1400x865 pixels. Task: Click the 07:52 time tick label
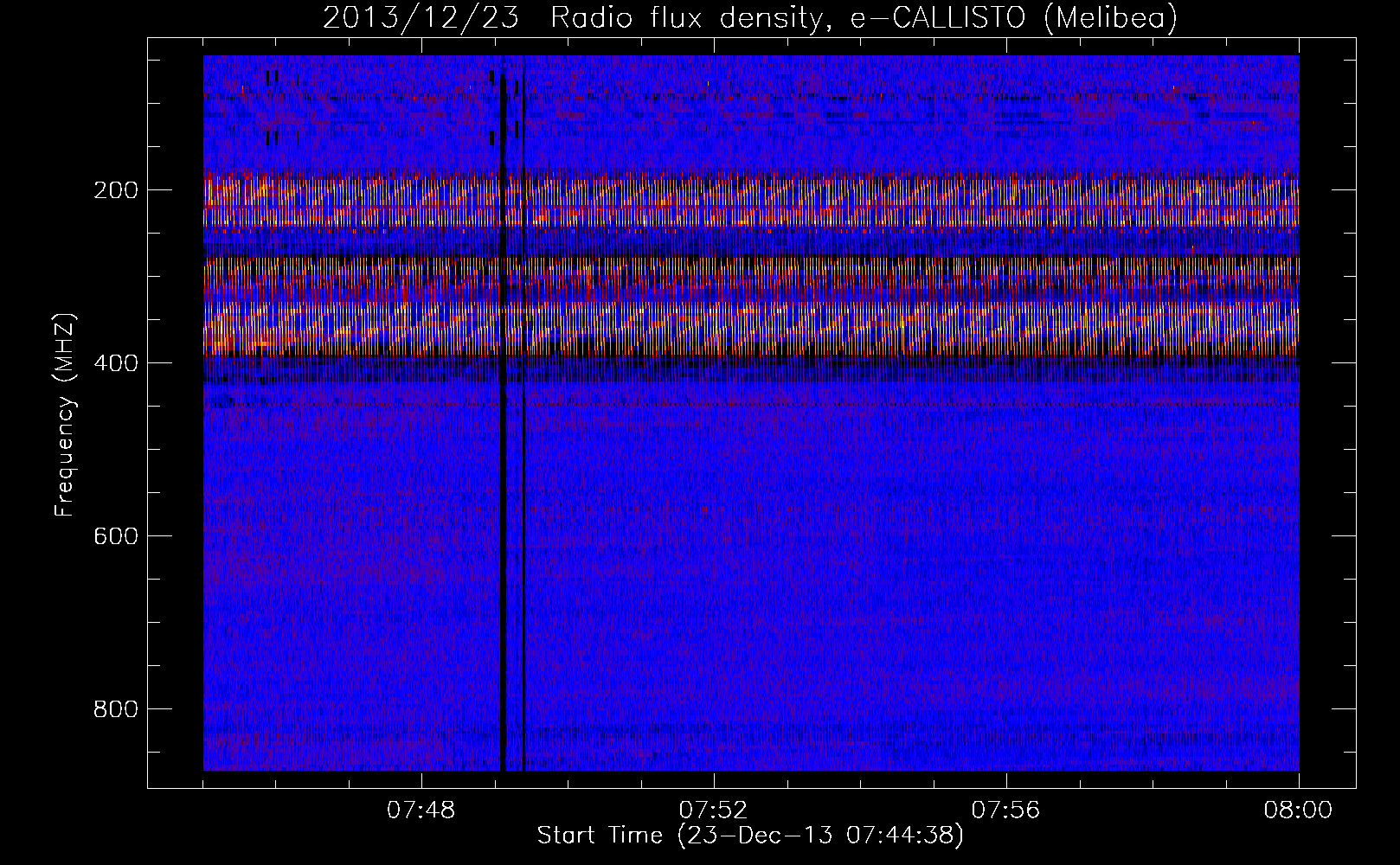[x=713, y=811]
